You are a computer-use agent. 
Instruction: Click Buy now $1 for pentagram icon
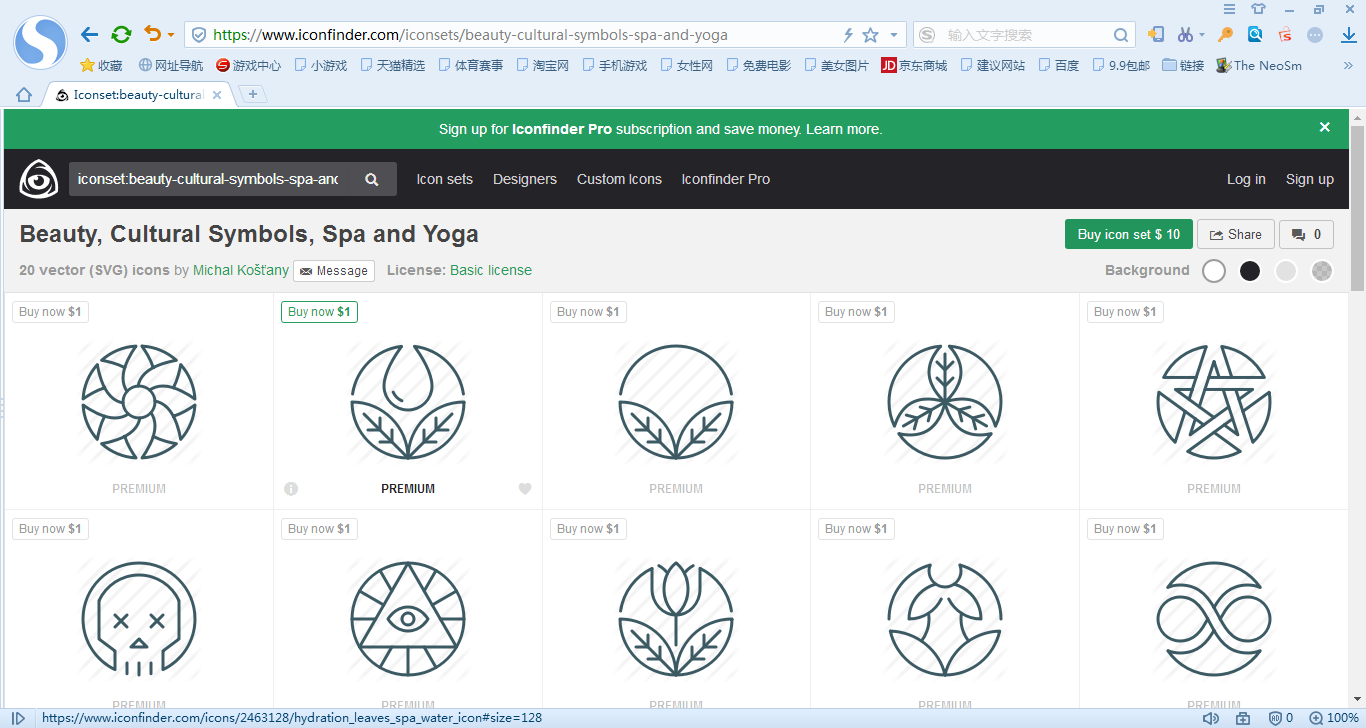(1125, 312)
